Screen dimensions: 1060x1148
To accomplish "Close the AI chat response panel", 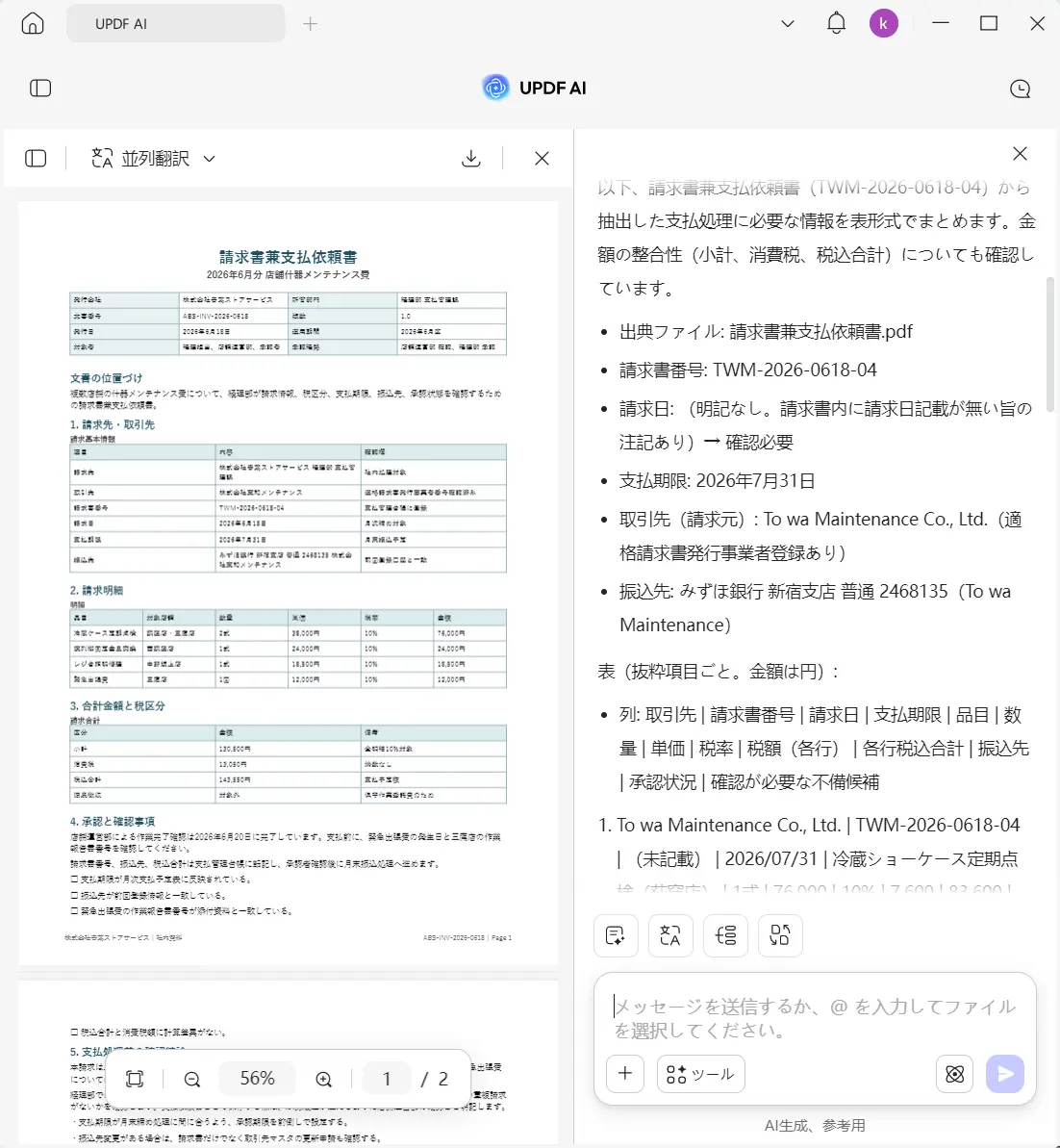I will (x=1020, y=154).
